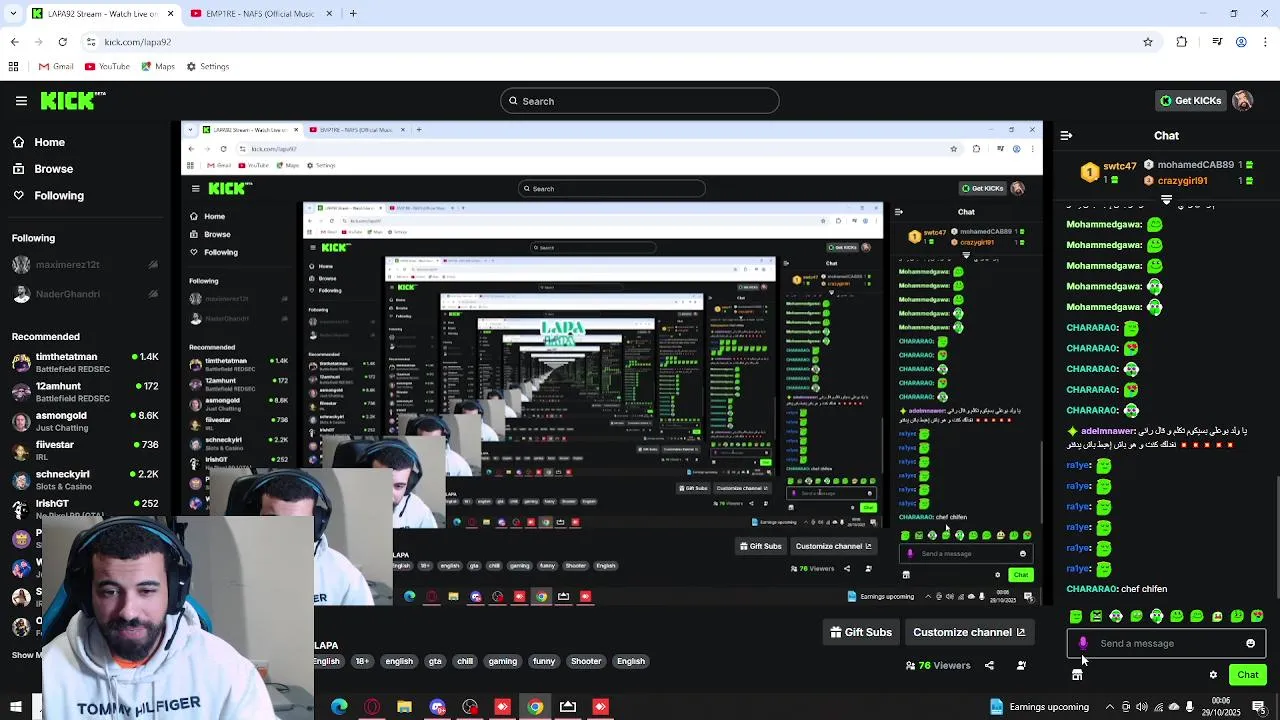Open the Chrome profile icon
This screenshot has height=720, width=1280.
click(x=1241, y=42)
